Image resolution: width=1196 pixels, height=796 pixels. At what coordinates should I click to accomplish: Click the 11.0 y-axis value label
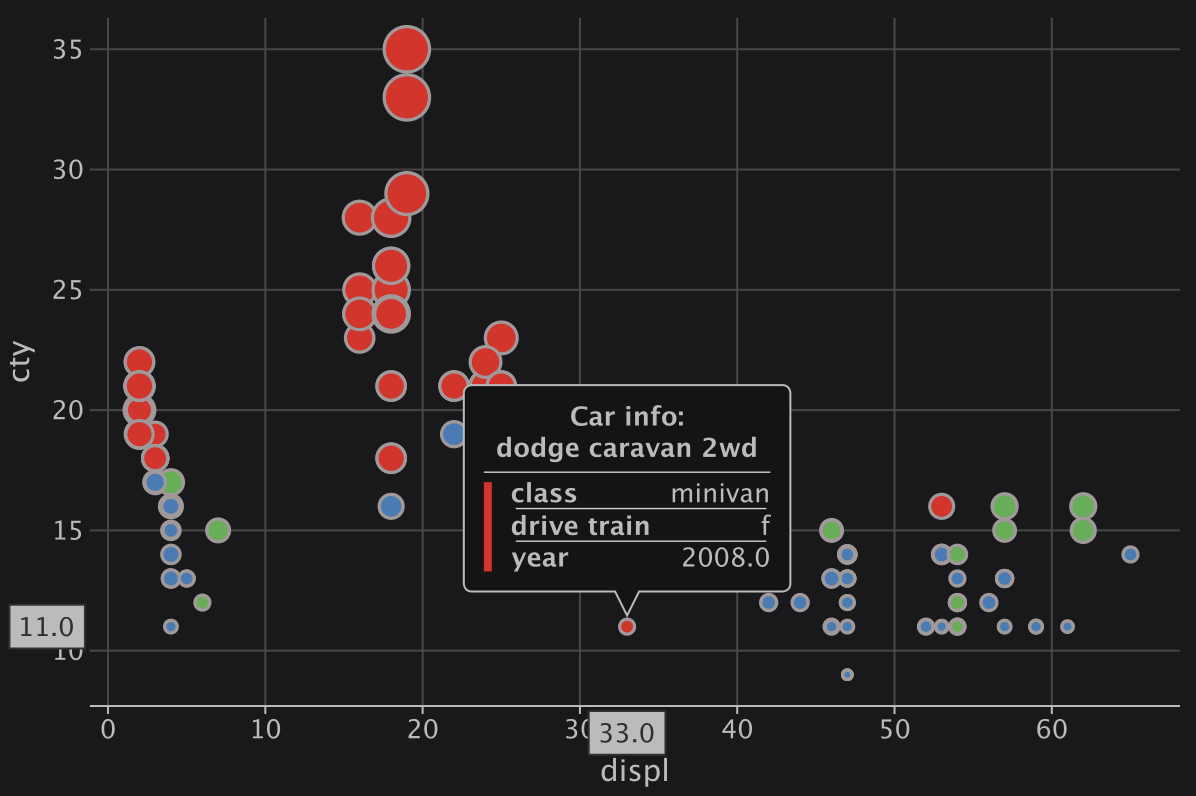tap(47, 627)
